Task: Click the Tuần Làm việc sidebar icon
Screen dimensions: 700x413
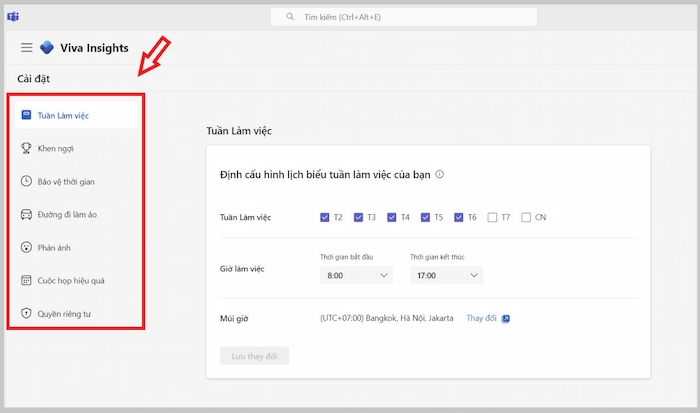Action: click(26, 115)
